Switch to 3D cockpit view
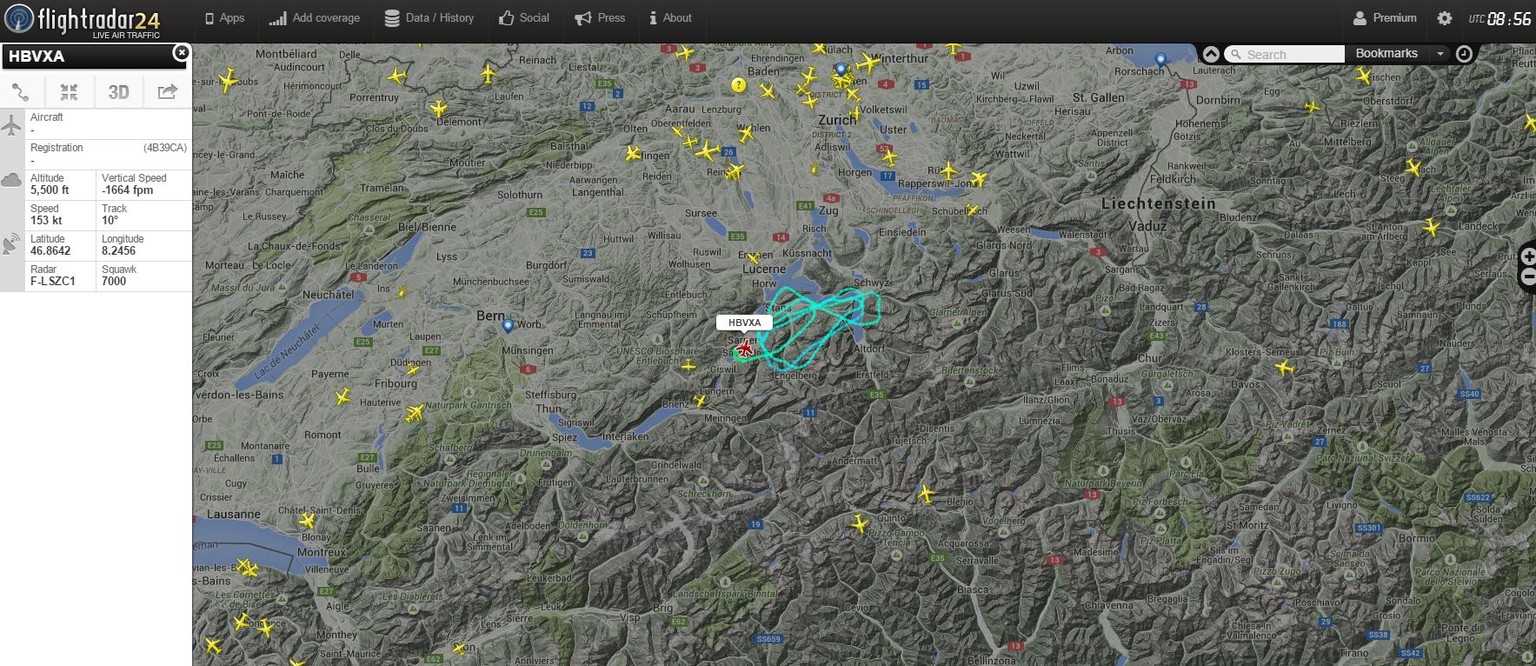1536x666 pixels. (118, 92)
